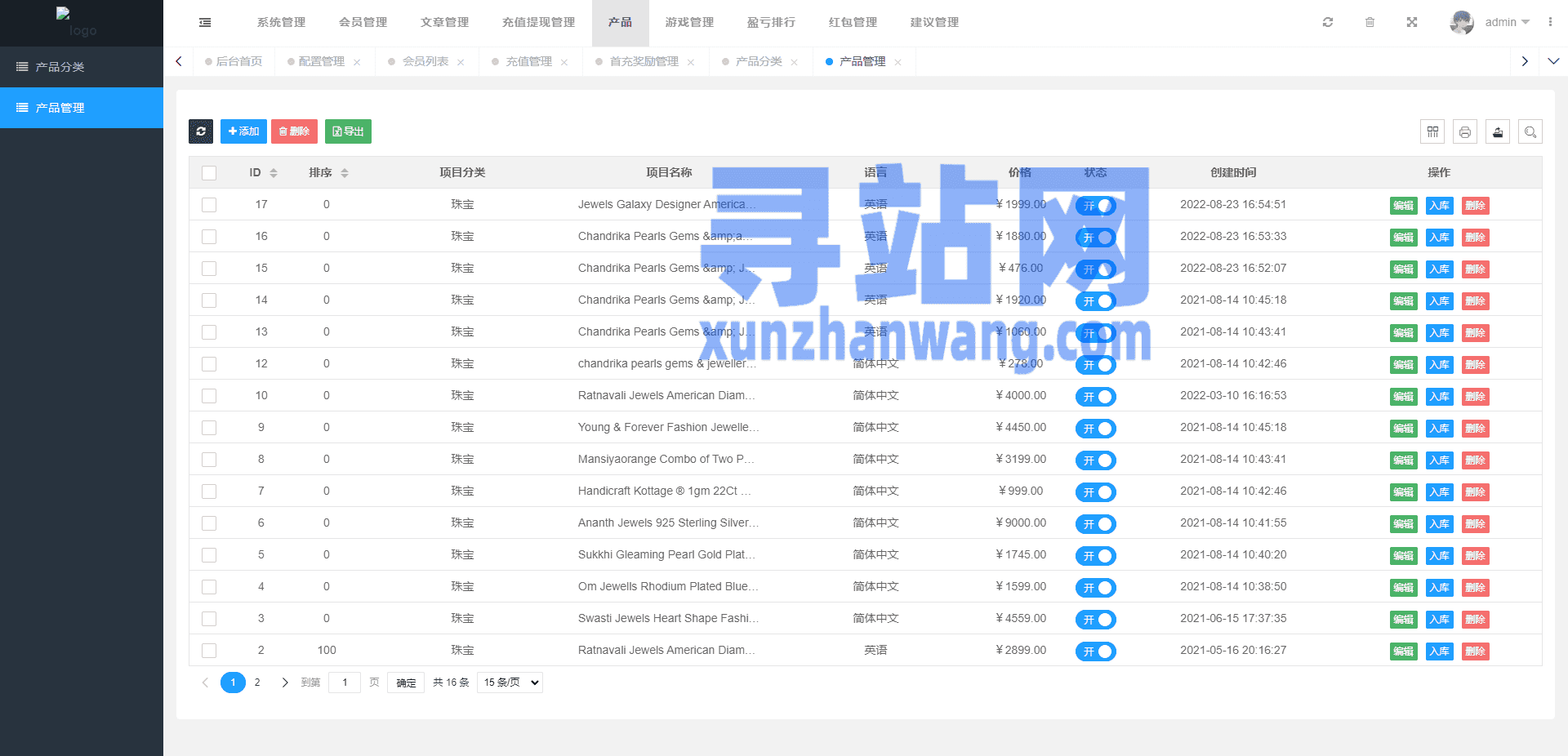Click the print icon above table
The width and height of the screenshot is (1568, 756).
coord(1465,131)
